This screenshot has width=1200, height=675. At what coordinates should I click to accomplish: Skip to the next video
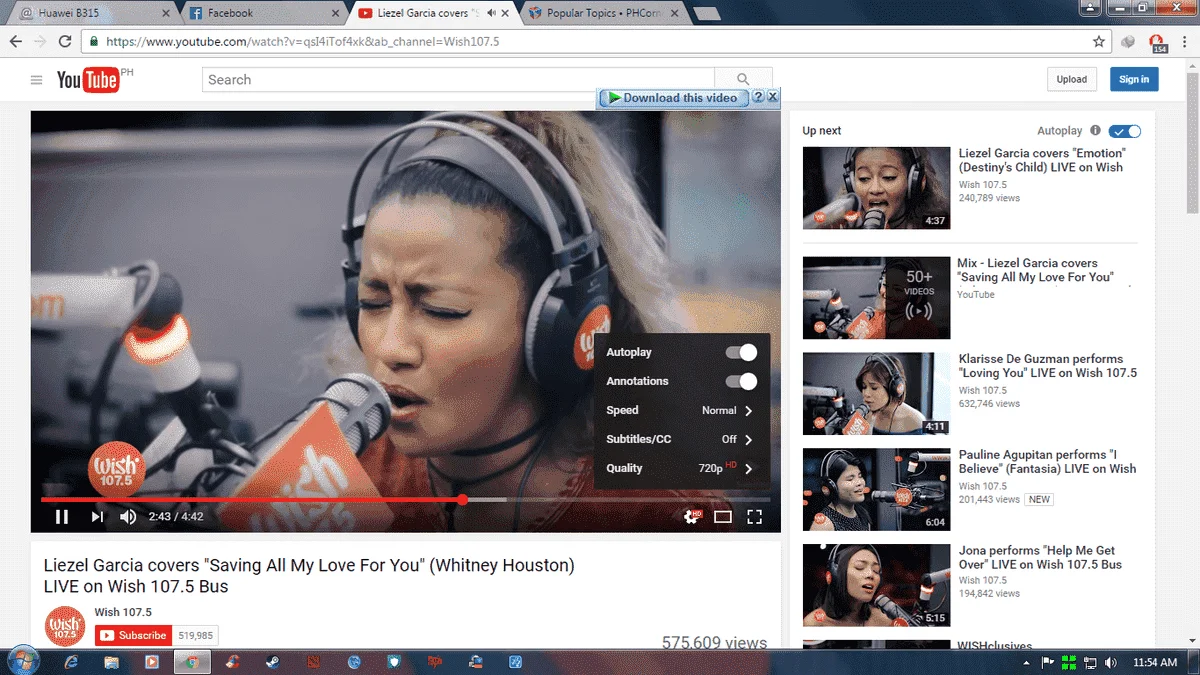(97, 517)
